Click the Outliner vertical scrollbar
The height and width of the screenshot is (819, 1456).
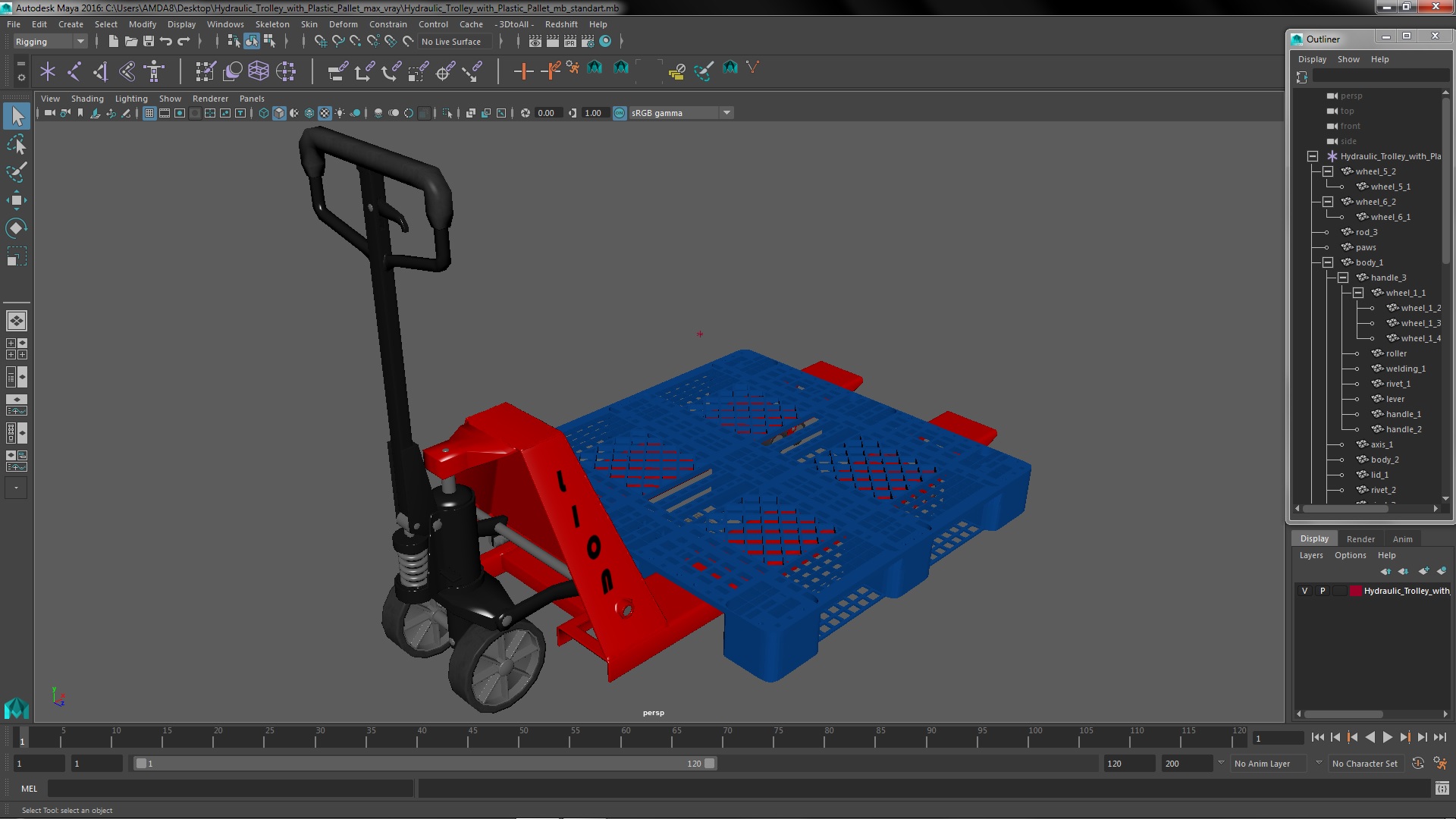pyautogui.click(x=1445, y=182)
